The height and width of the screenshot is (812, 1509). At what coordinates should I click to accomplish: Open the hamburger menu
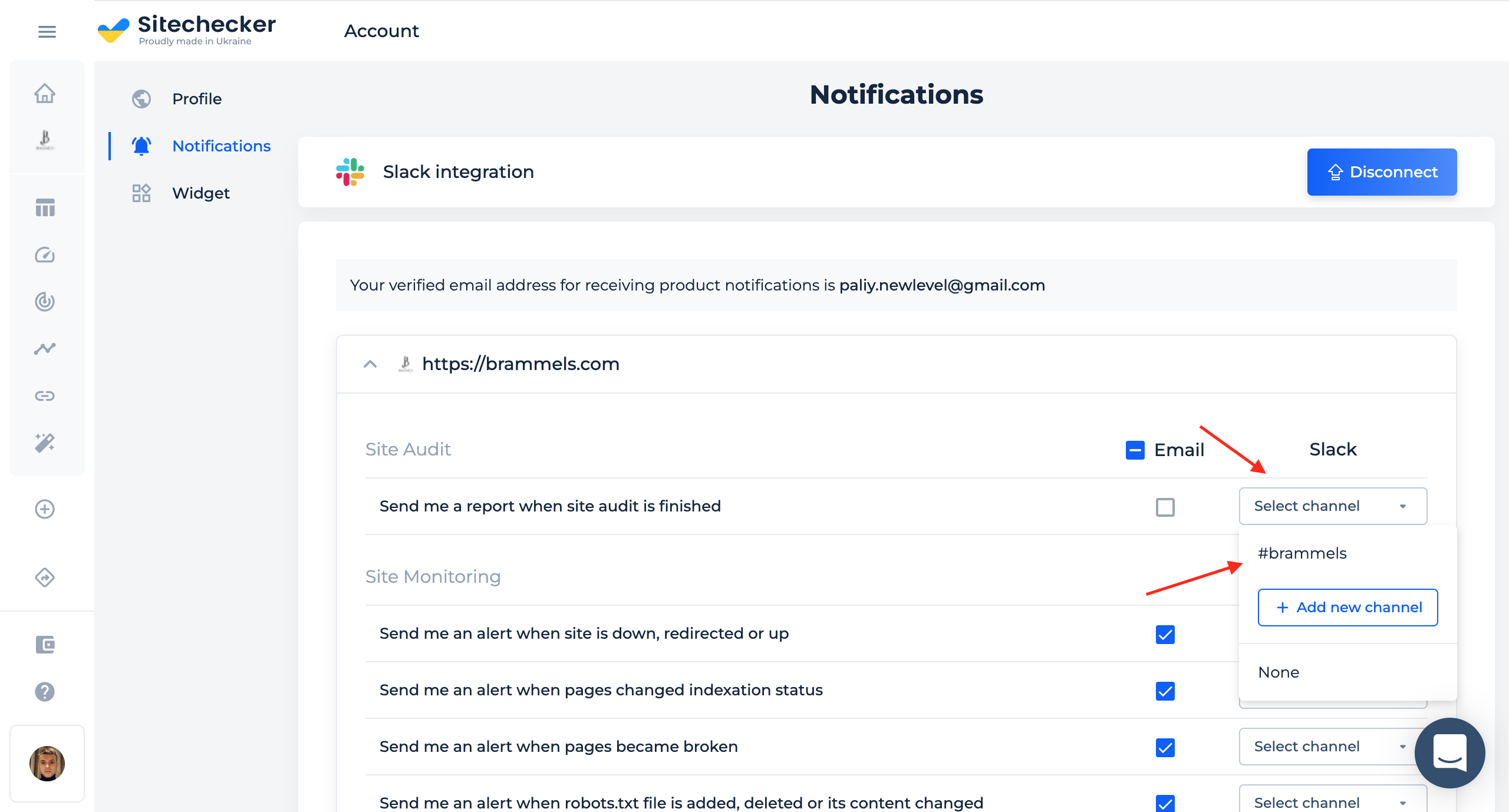coord(47,31)
